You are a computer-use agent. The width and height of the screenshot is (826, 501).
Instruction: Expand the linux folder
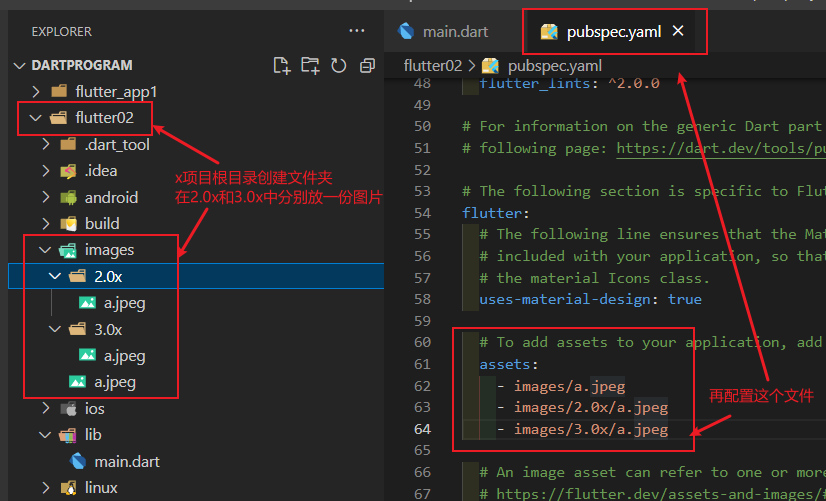(46, 487)
